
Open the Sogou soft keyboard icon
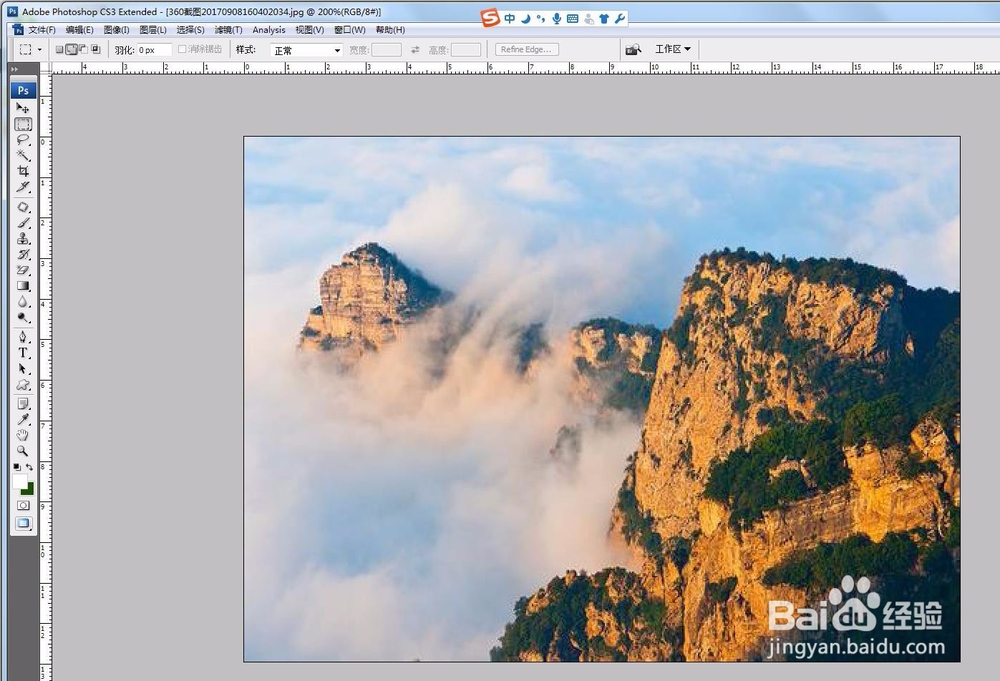tap(573, 18)
